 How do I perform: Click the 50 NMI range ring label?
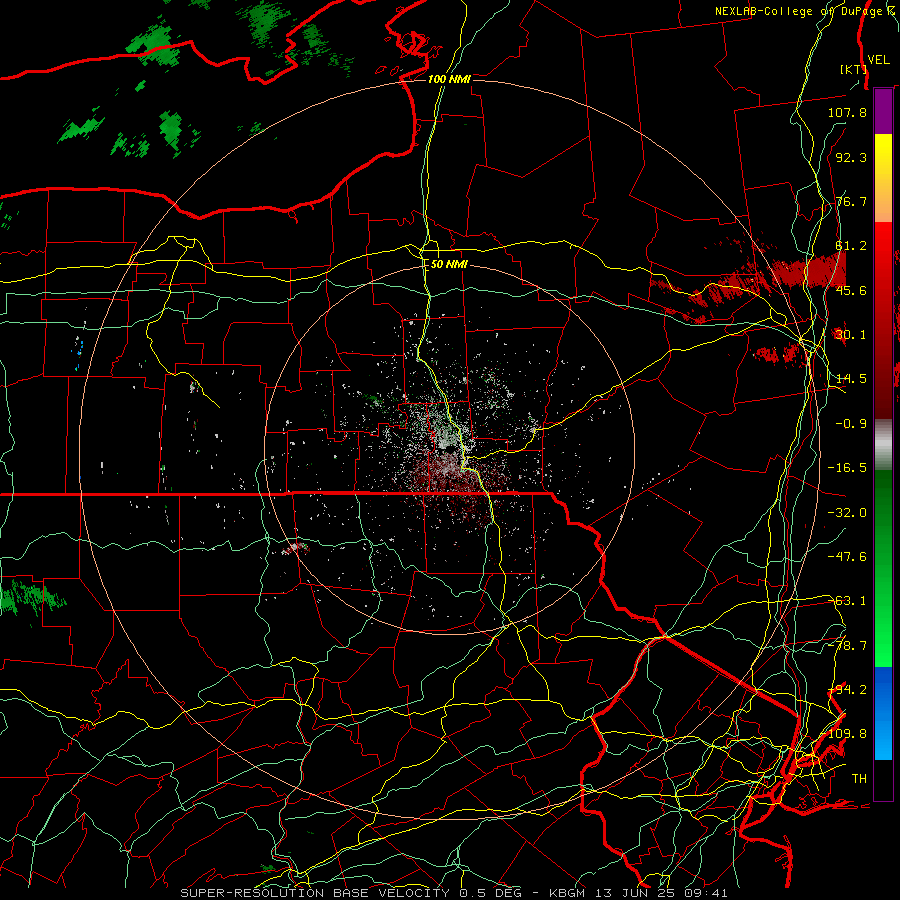[x=449, y=264]
